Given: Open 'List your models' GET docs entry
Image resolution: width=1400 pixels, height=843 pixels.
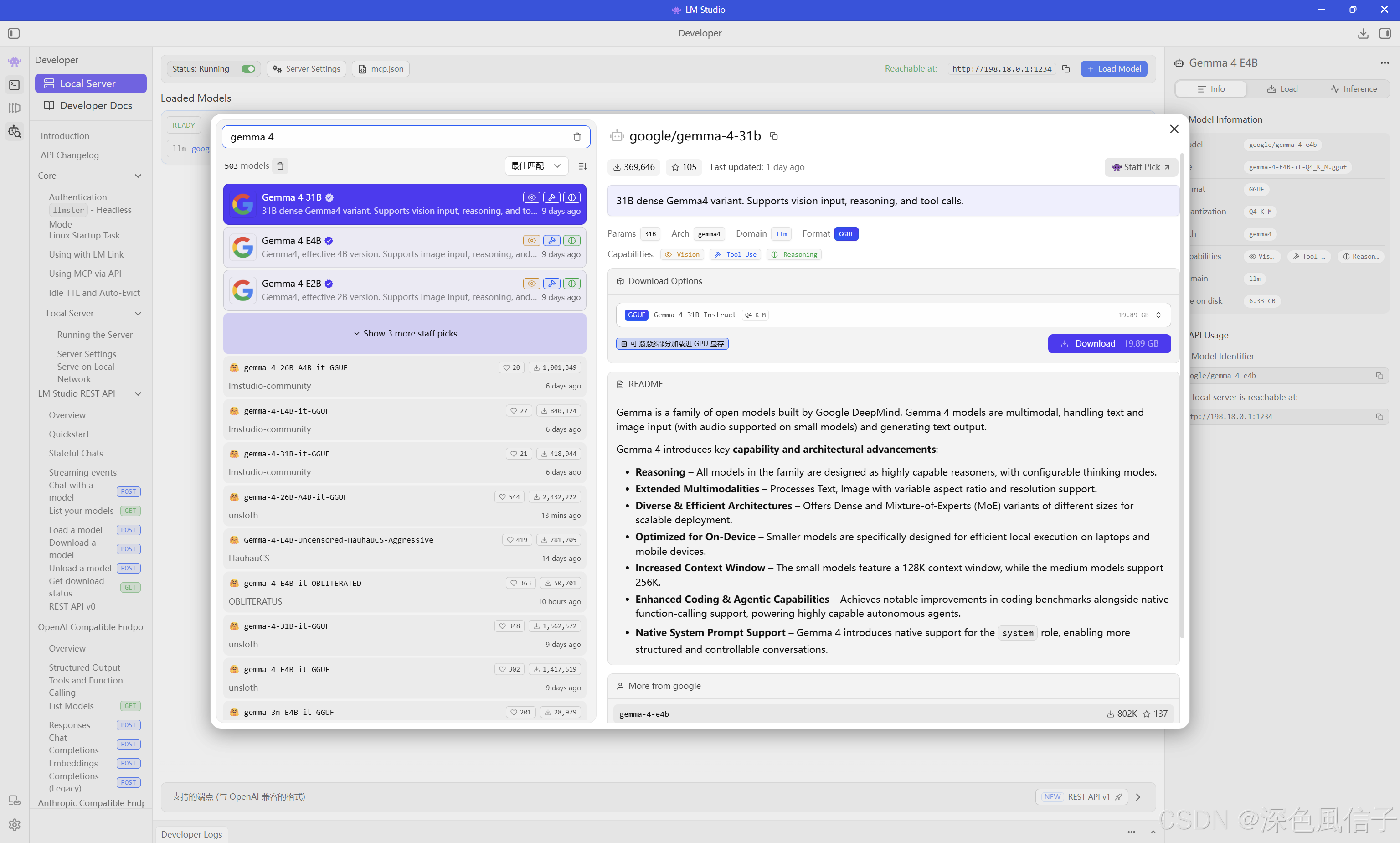Looking at the screenshot, I should click(94, 511).
